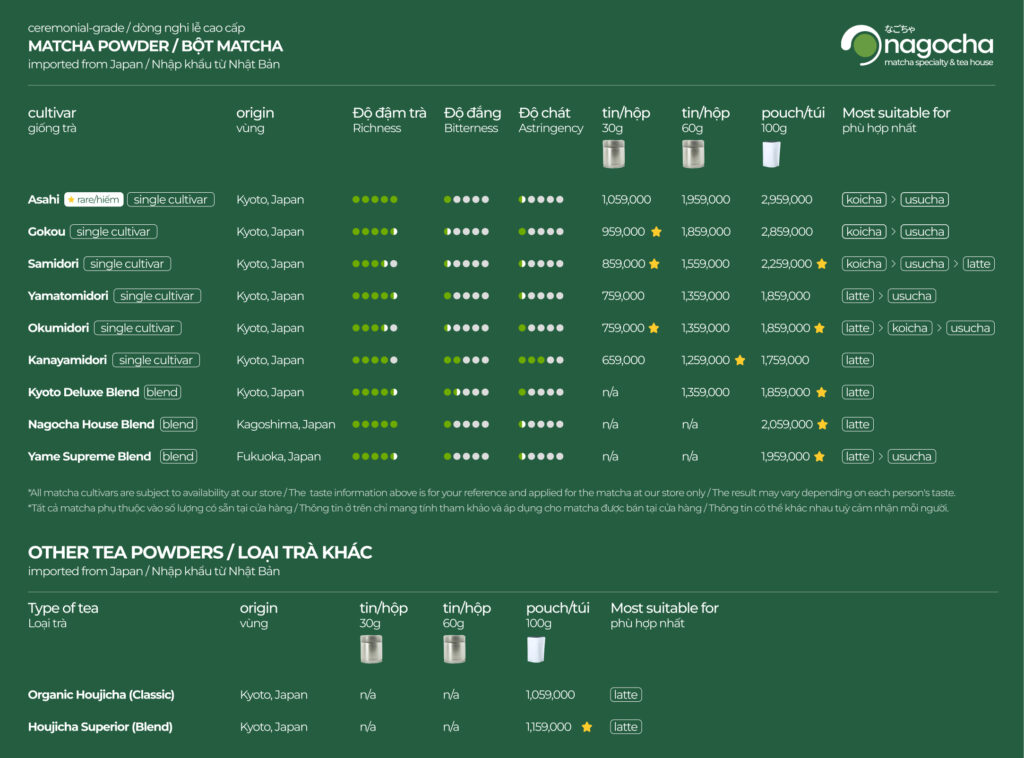Screen dimensions: 1024x758
Task: Click the 100g pouch image in matcha table header
Action: click(x=771, y=154)
